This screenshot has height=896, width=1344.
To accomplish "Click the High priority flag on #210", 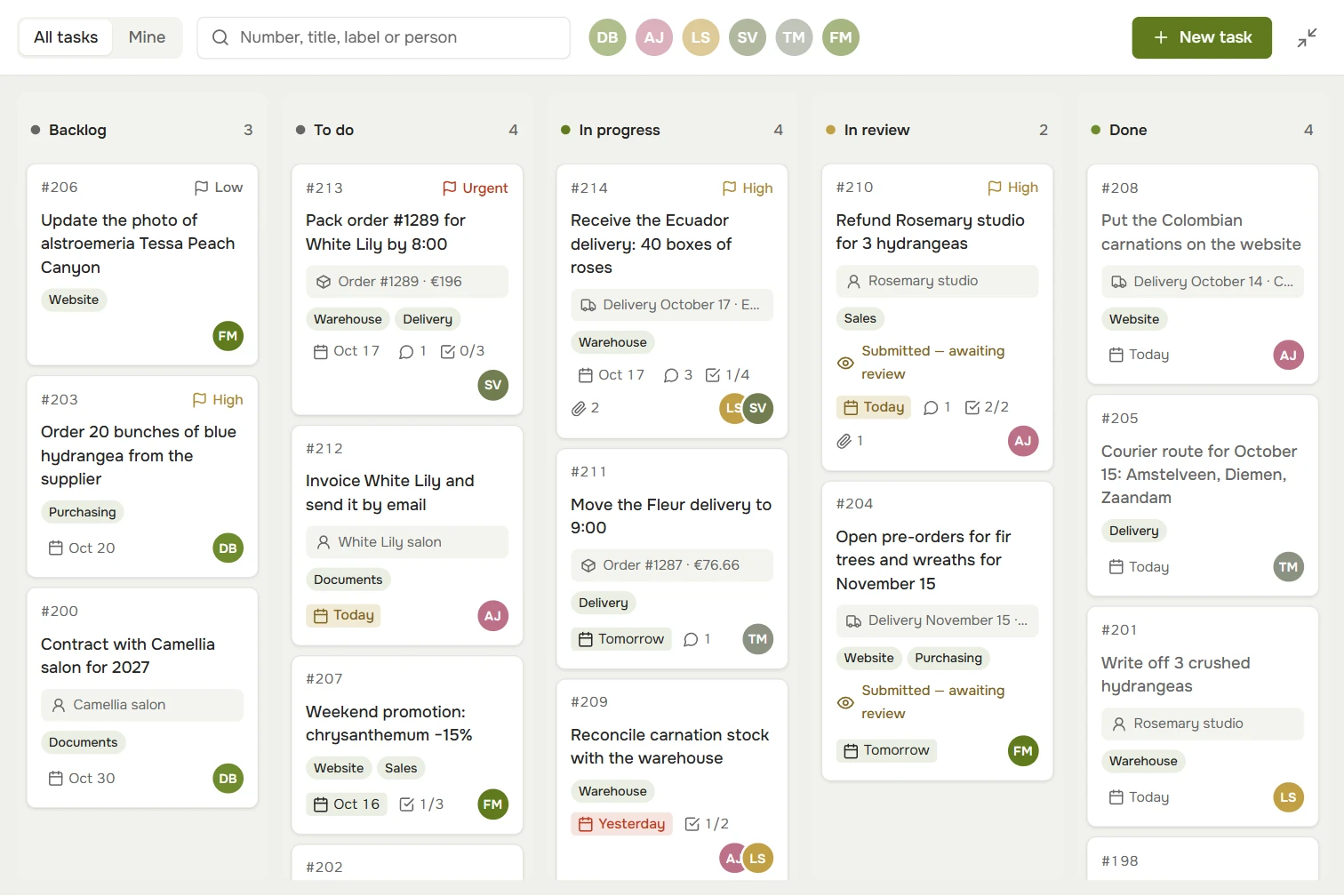I will [x=1013, y=188].
